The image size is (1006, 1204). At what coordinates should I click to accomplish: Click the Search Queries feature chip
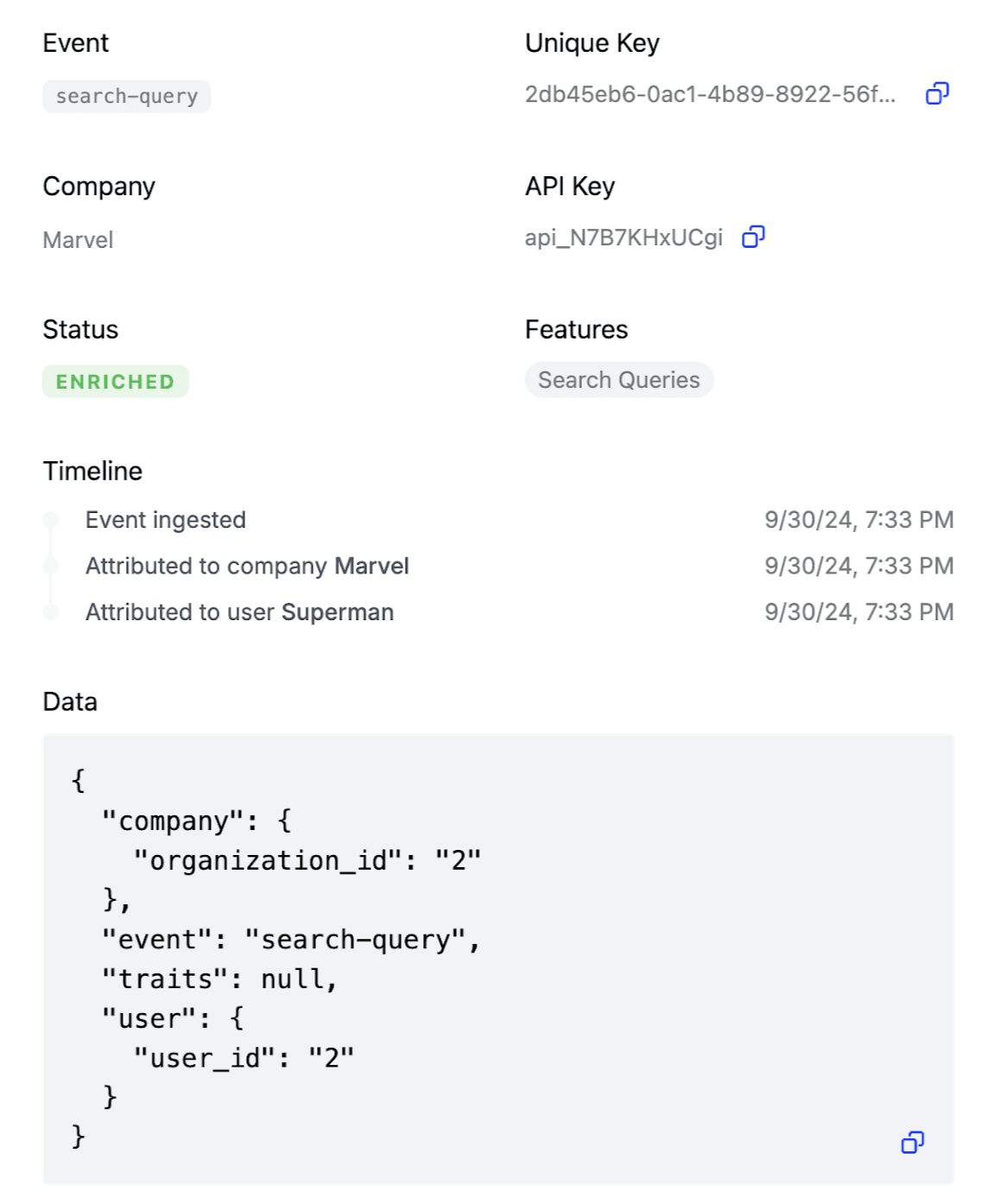618,380
